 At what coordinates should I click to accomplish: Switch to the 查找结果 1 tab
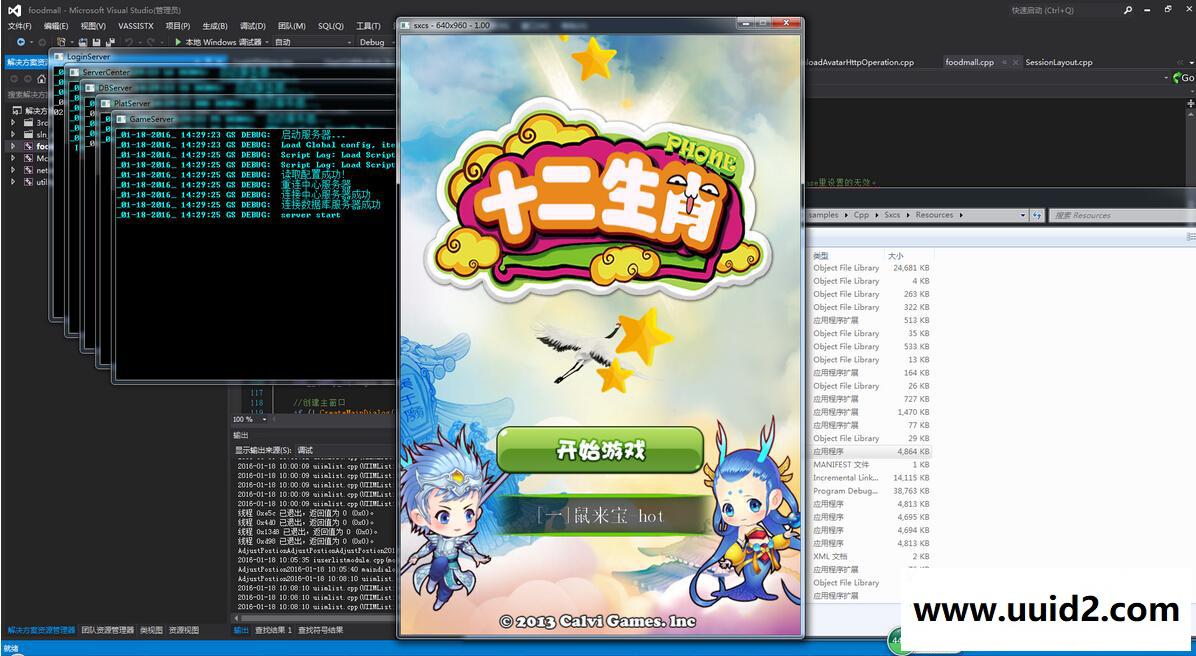(x=273, y=630)
